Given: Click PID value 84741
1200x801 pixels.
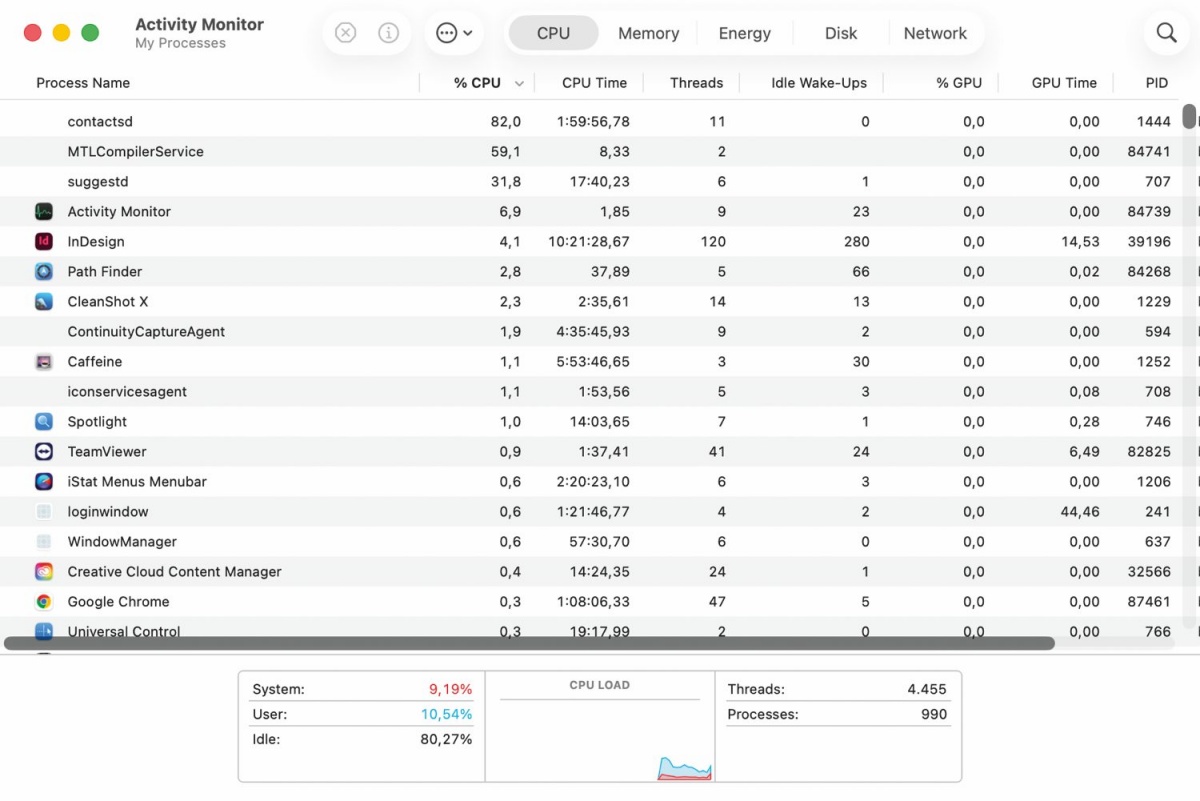Looking at the screenshot, I should 1149,151.
